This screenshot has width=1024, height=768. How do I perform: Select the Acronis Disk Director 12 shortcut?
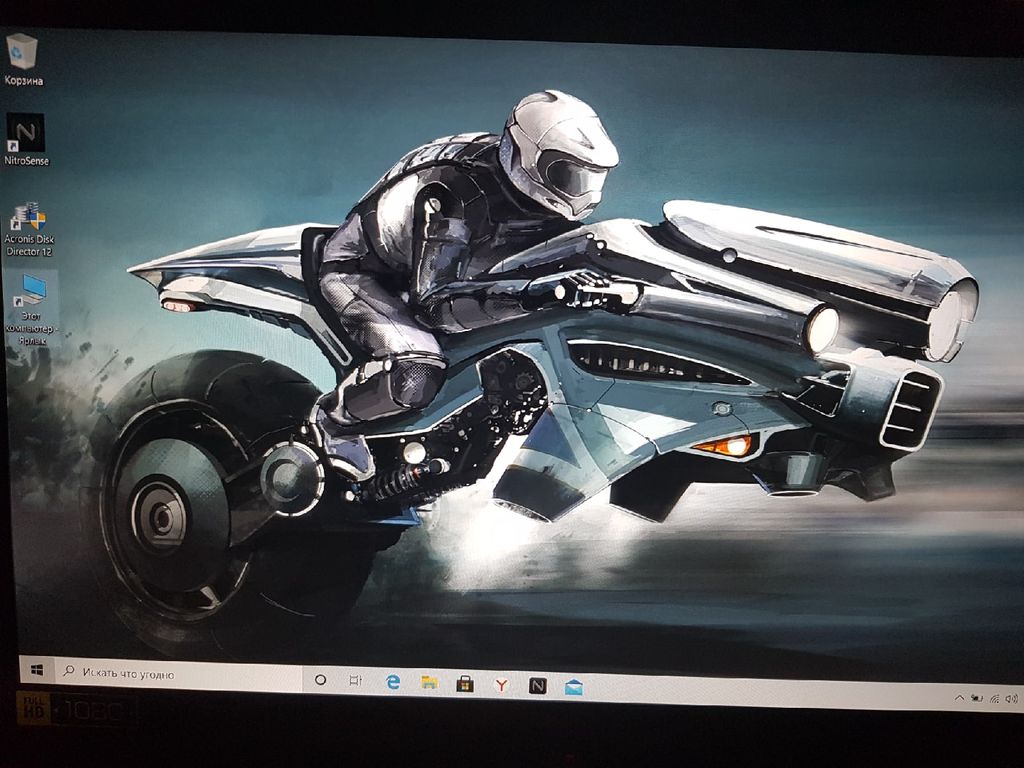[x=26, y=218]
